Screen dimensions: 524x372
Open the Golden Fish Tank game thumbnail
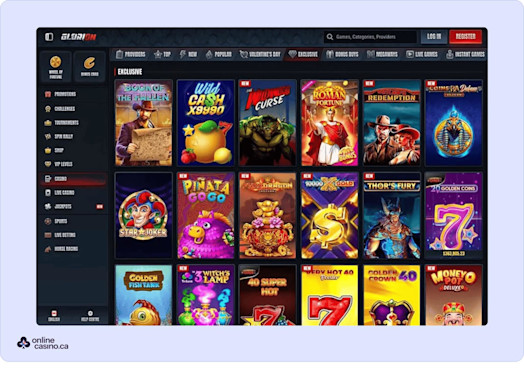(x=144, y=295)
